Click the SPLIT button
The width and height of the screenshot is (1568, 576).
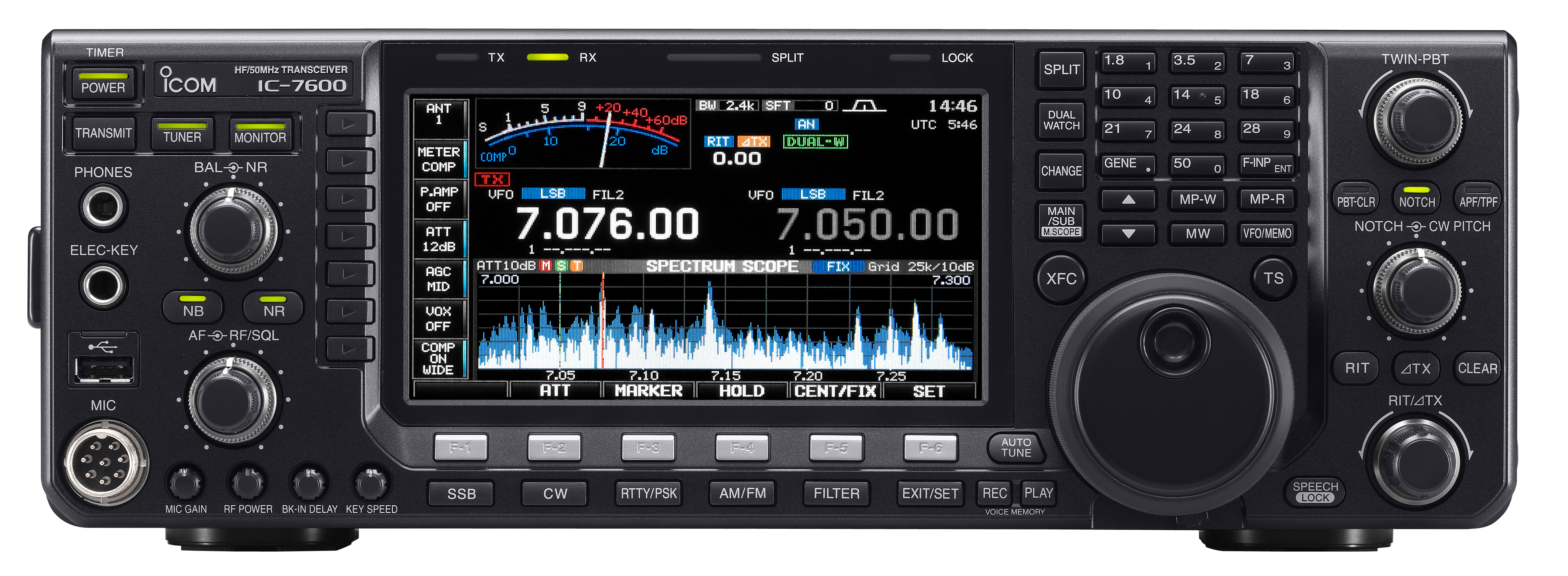1061,70
